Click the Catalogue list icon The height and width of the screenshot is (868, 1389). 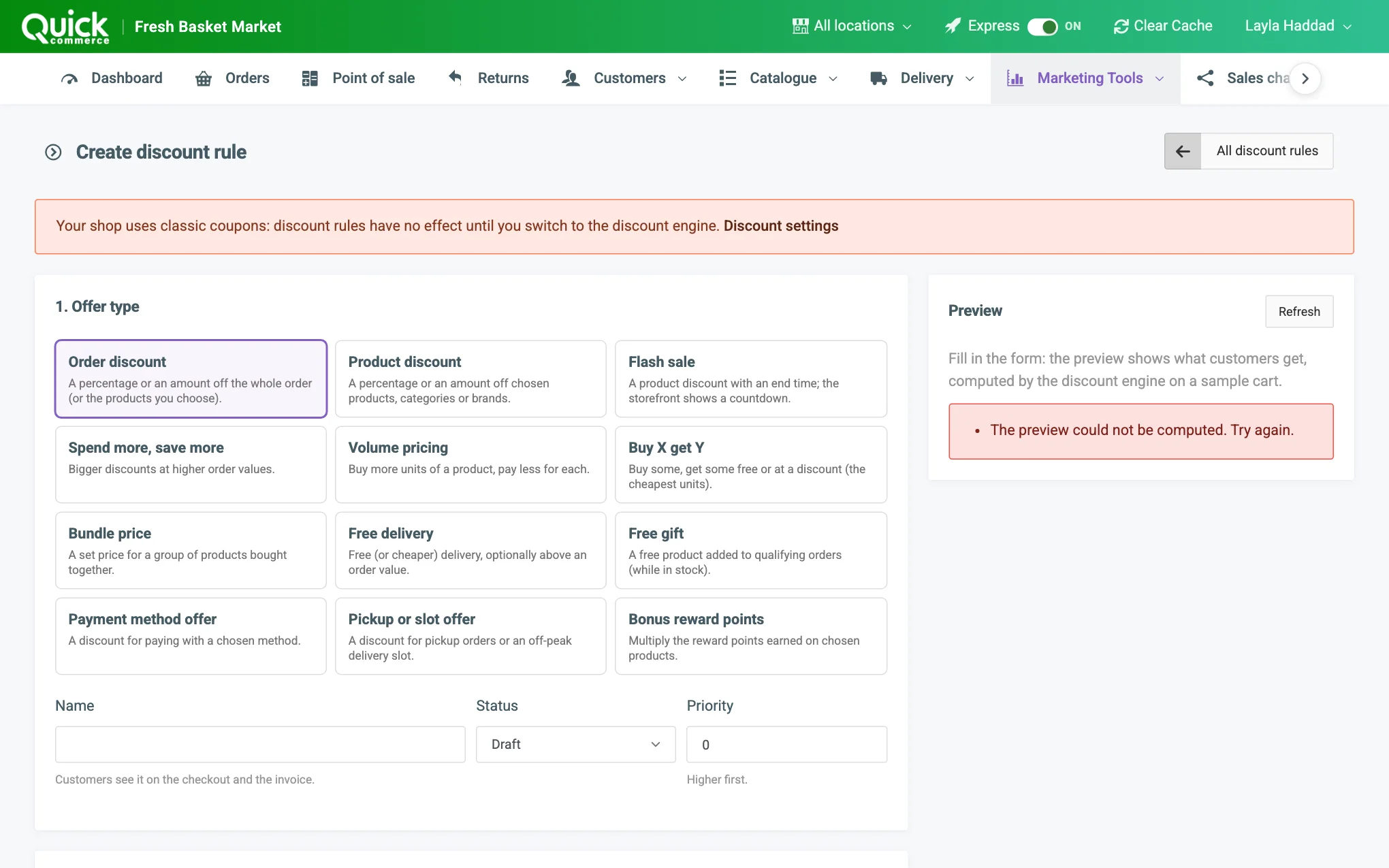point(727,78)
